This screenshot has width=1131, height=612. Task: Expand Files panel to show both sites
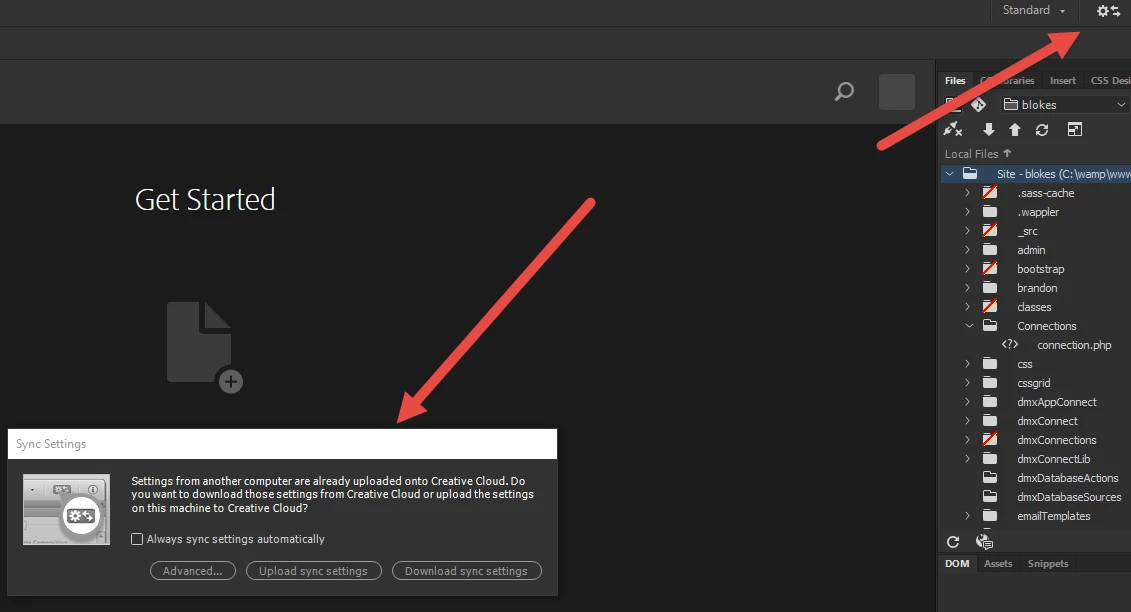(x=1075, y=129)
